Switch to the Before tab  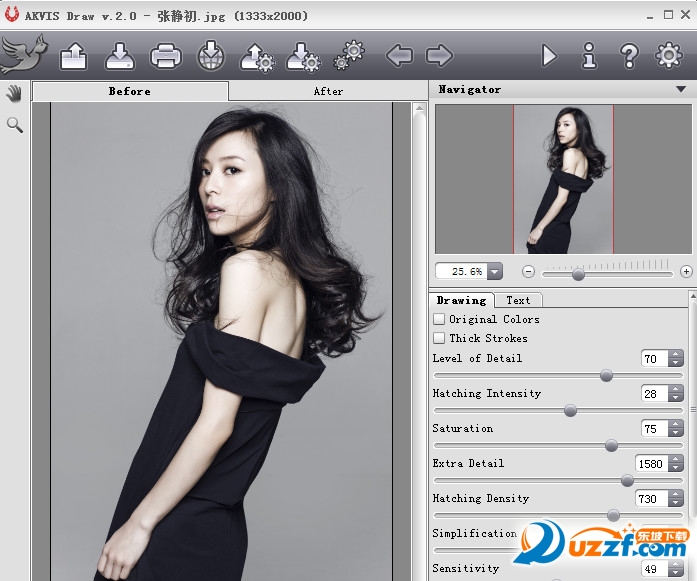130,91
